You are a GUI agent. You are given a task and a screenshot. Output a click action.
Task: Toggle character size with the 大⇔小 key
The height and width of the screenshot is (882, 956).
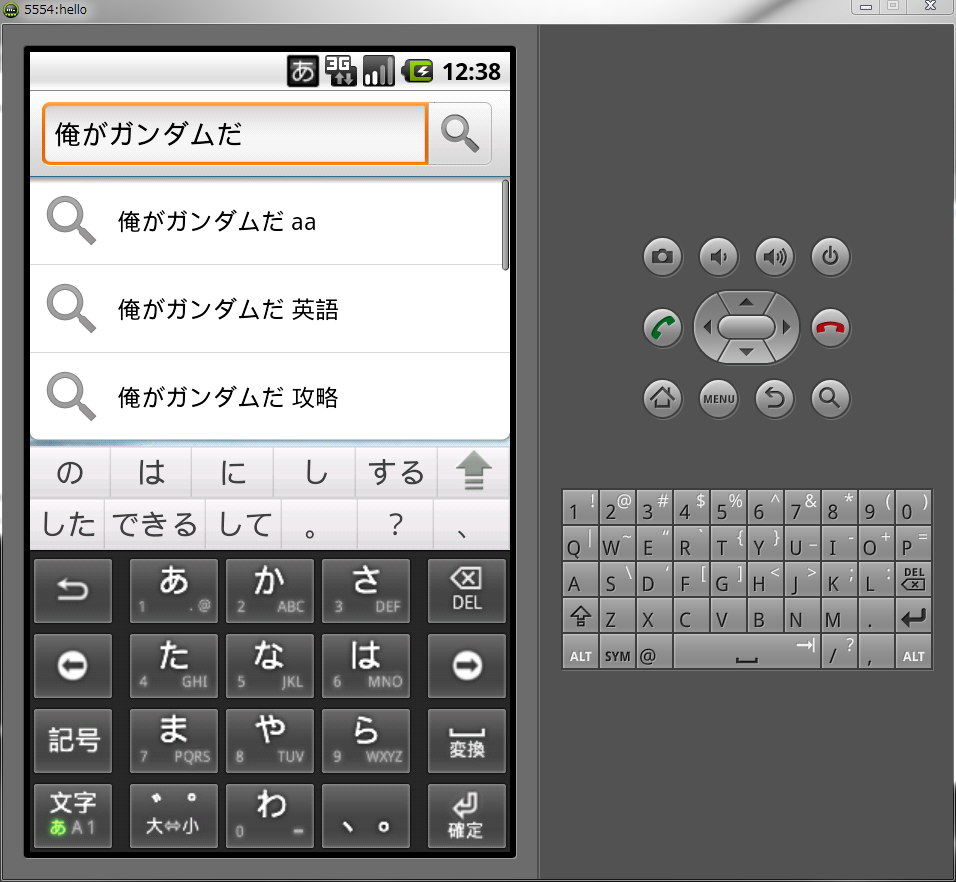pyautogui.click(x=174, y=816)
